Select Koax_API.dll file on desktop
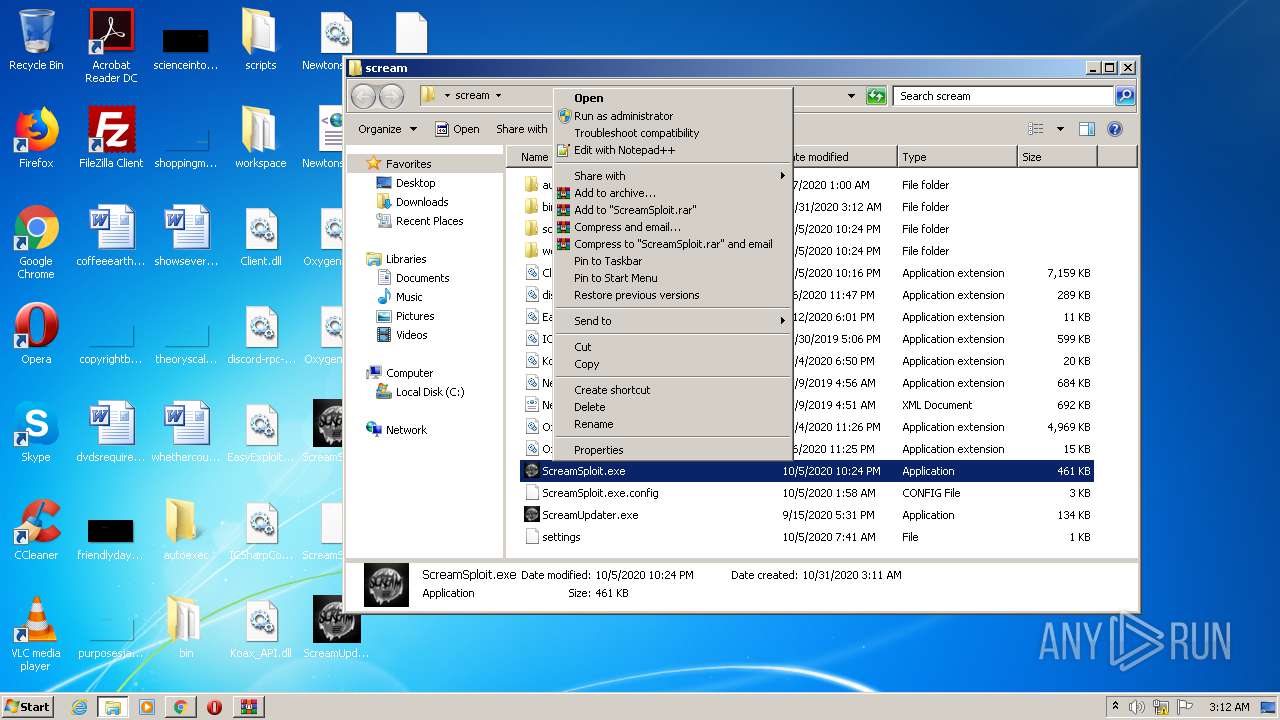1280x720 pixels. (261, 628)
